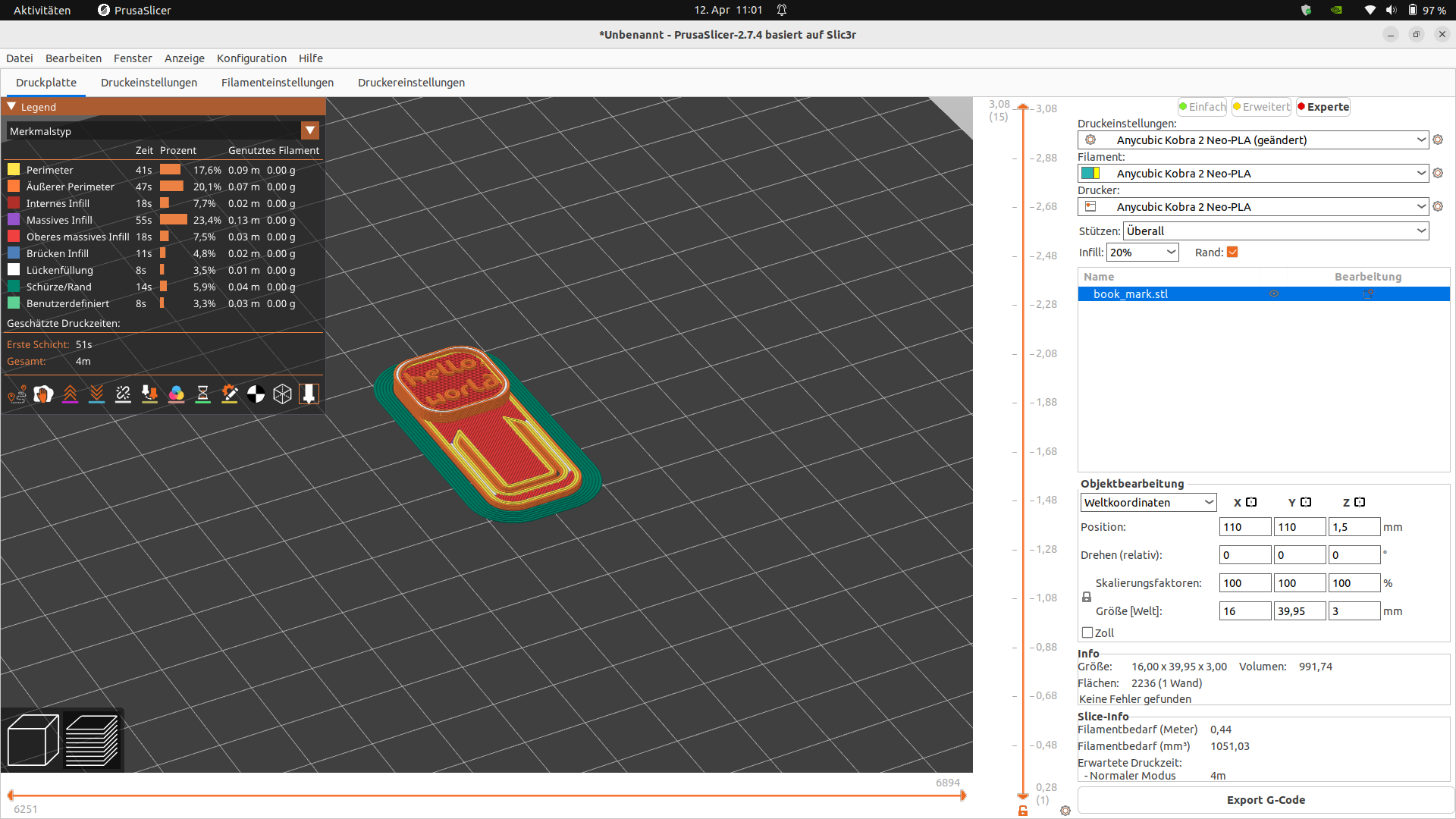Screen dimensions: 1456x819
Task: Open printer settings gear beside Drucker
Action: click(1438, 206)
